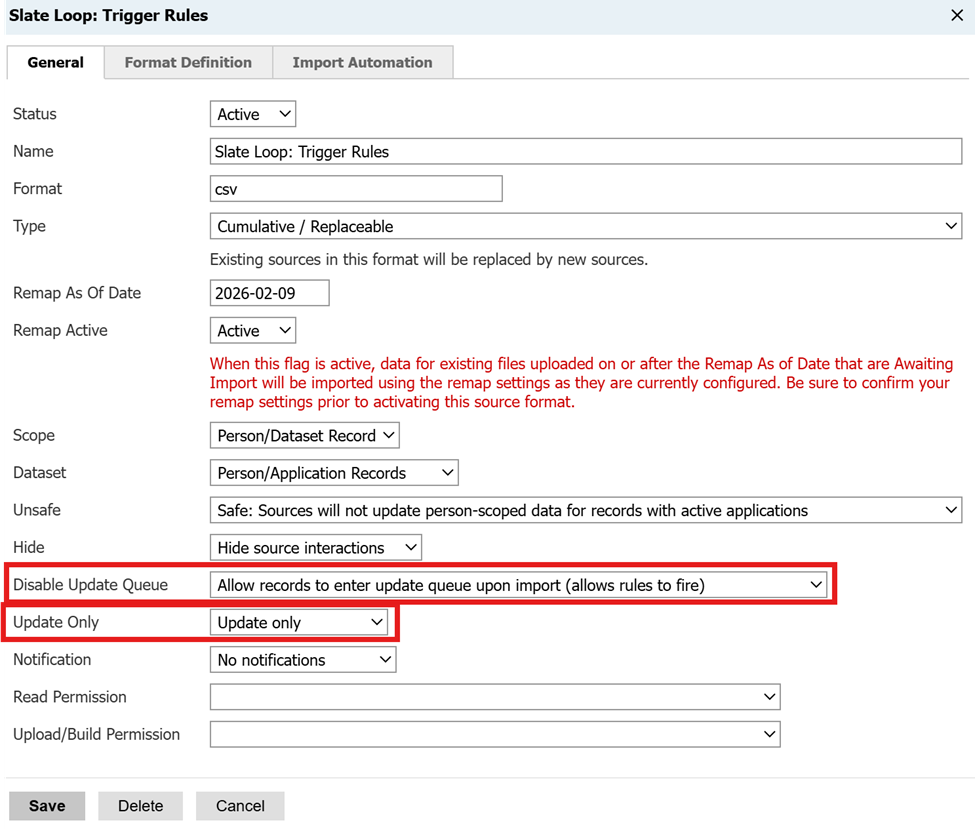The width and height of the screenshot is (975, 829).
Task: Open the Dataset dropdown
Action: (334, 473)
